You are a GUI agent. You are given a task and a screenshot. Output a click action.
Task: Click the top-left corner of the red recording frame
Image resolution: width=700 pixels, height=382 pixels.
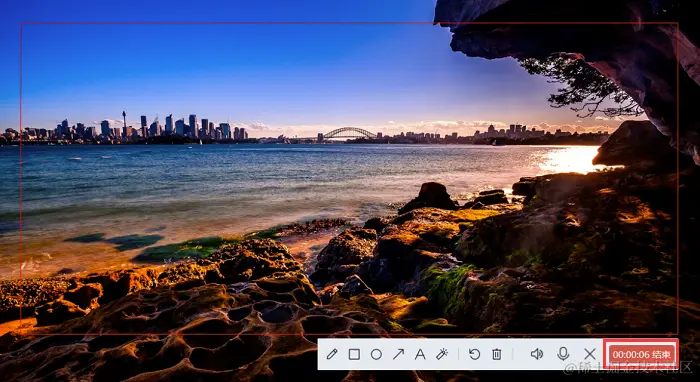[21, 23]
